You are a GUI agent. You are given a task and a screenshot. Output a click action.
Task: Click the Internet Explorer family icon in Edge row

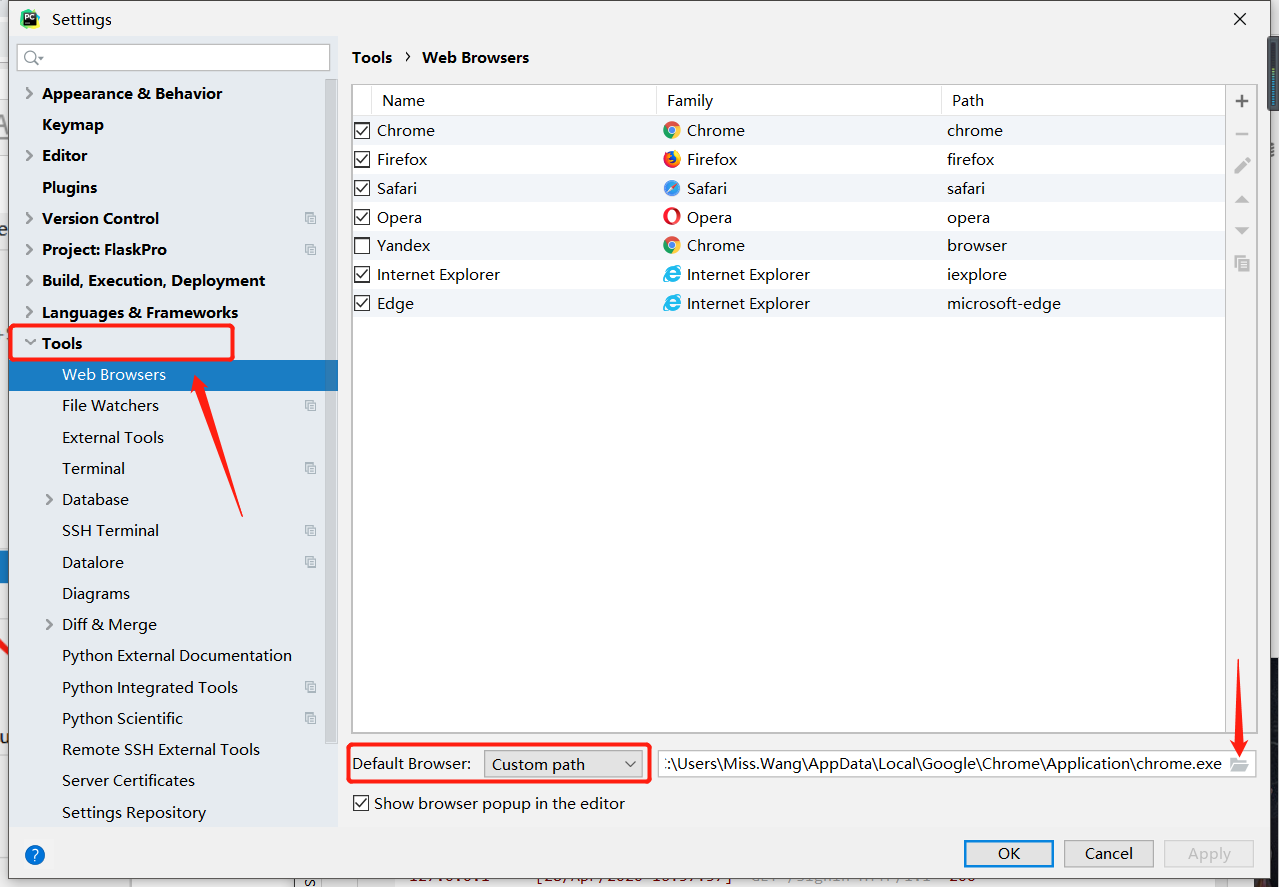tap(672, 303)
